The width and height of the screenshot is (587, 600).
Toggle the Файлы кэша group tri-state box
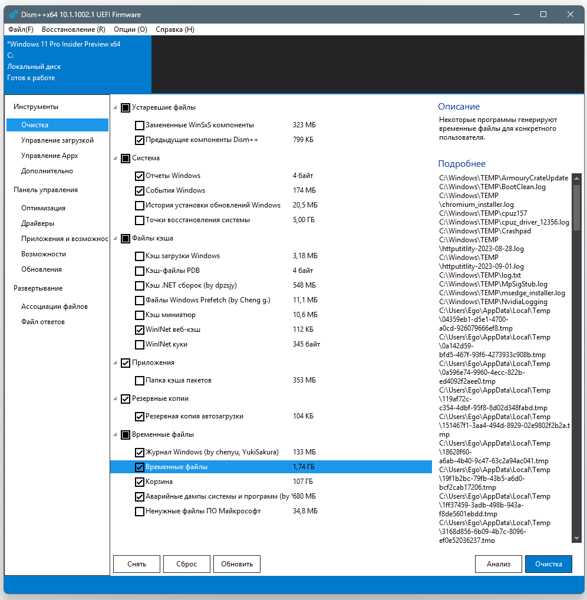126,238
